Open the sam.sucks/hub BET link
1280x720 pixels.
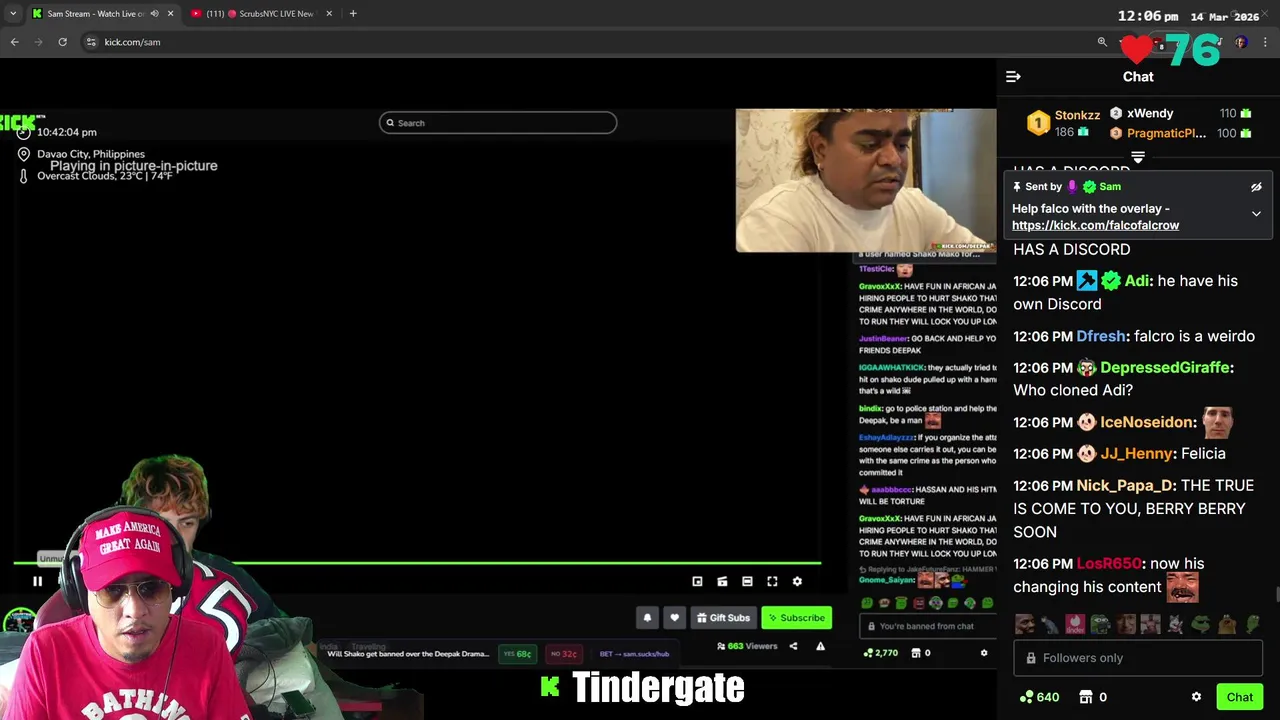[x=635, y=654]
